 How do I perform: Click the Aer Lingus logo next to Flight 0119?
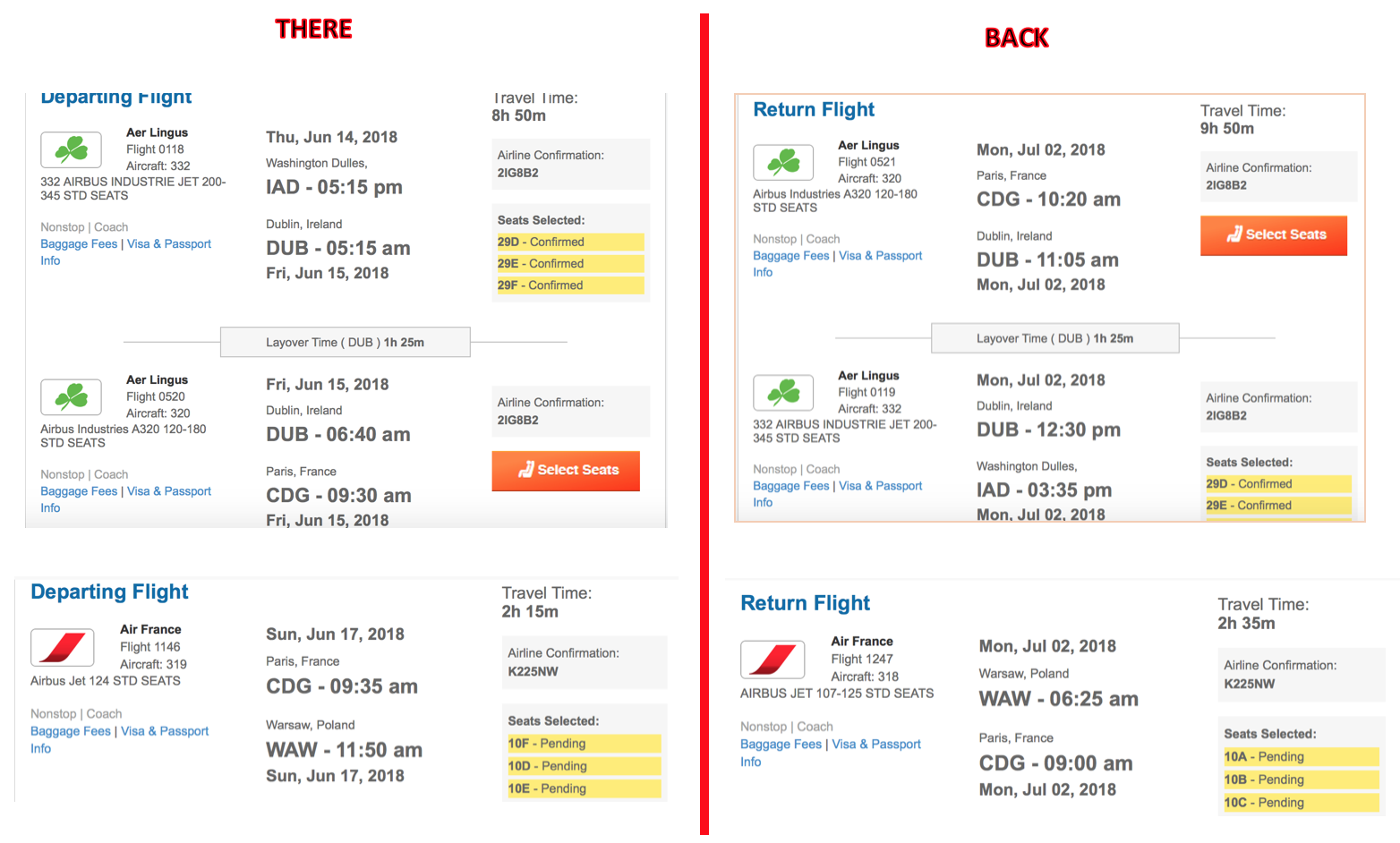tap(783, 392)
